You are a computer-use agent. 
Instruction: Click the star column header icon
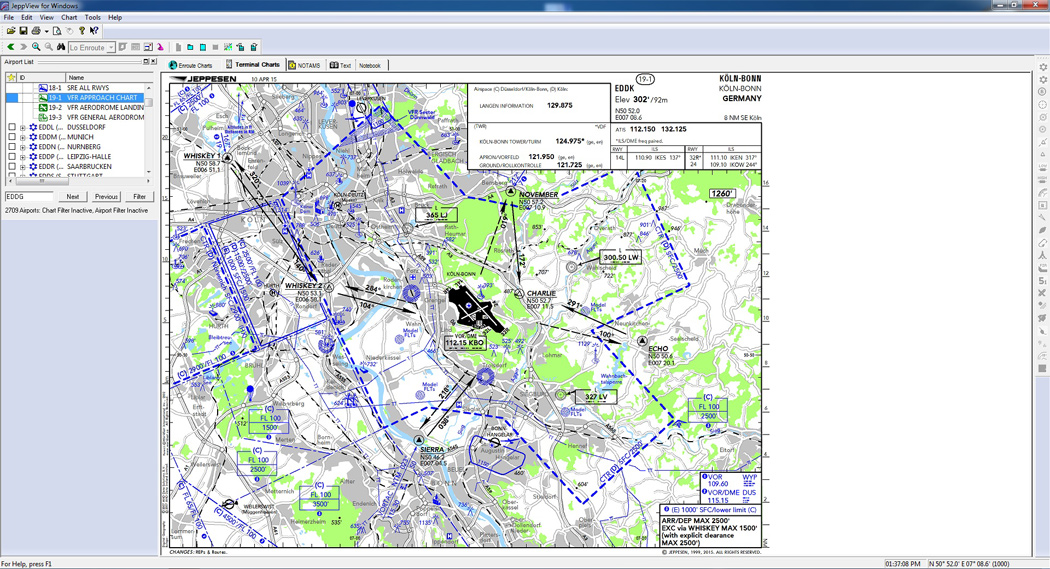tap(11, 78)
